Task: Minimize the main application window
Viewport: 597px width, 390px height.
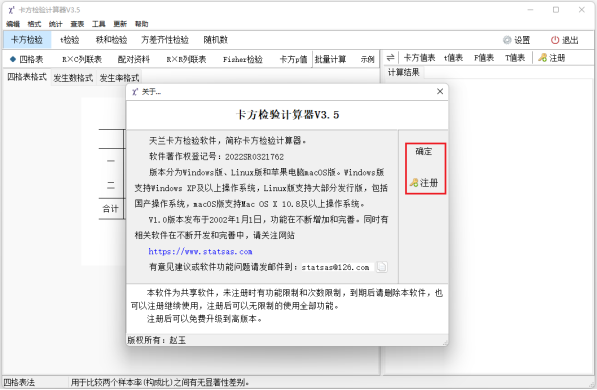Action: coord(530,10)
